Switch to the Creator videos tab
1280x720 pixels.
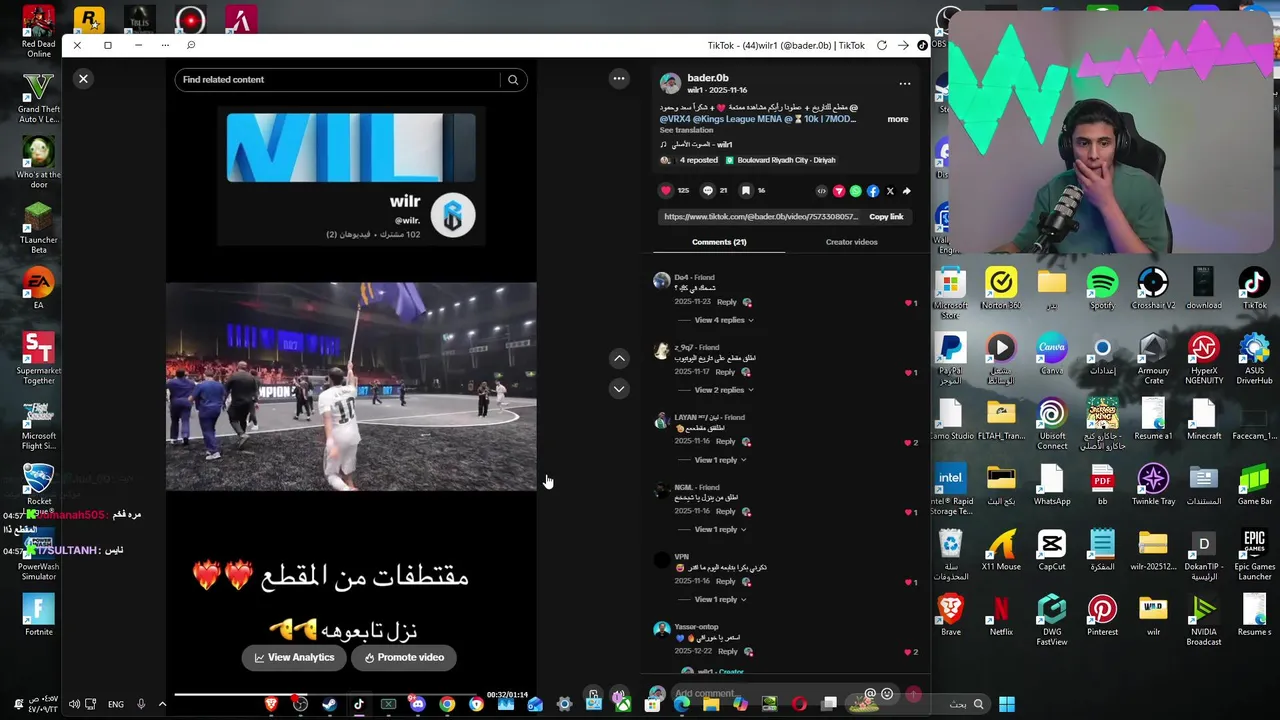[x=852, y=242]
